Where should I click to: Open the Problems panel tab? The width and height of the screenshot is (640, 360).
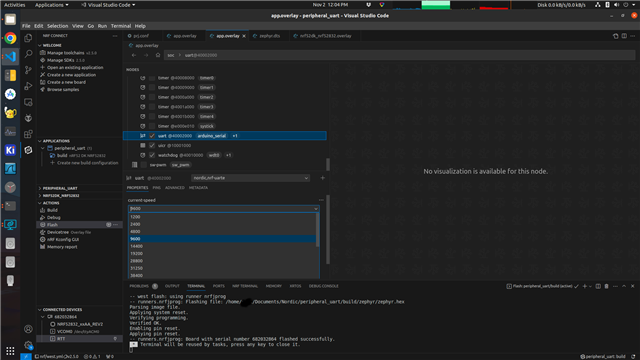[139, 286]
